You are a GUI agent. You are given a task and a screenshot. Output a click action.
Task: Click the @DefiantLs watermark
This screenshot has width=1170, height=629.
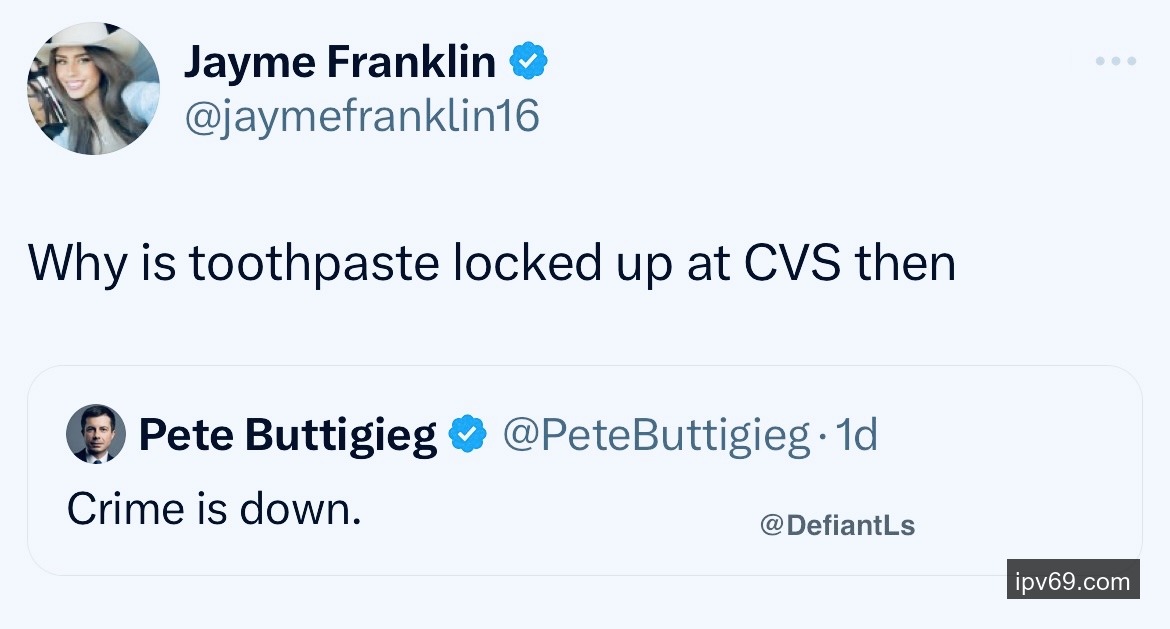point(837,525)
